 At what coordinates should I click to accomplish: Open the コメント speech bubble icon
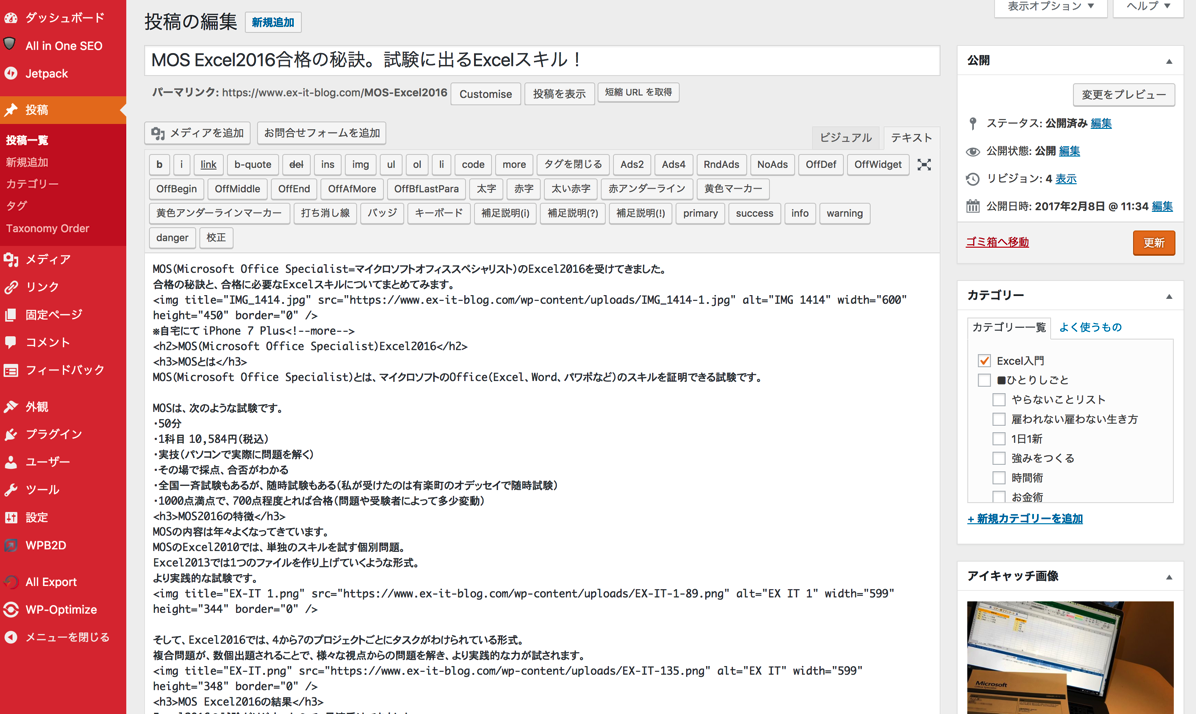point(11,343)
